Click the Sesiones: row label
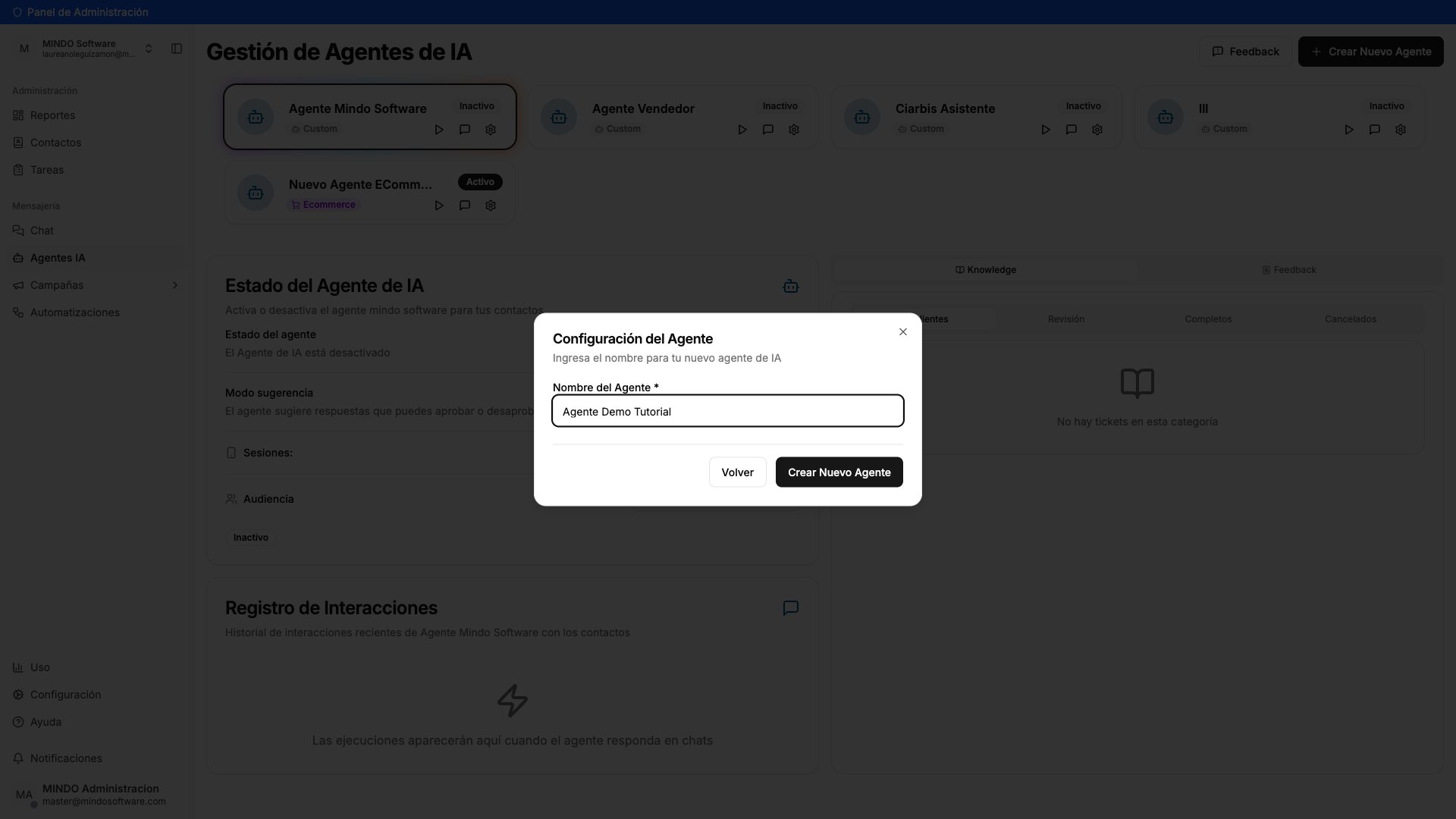The width and height of the screenshot is (1456, 819). pos(268,453)
